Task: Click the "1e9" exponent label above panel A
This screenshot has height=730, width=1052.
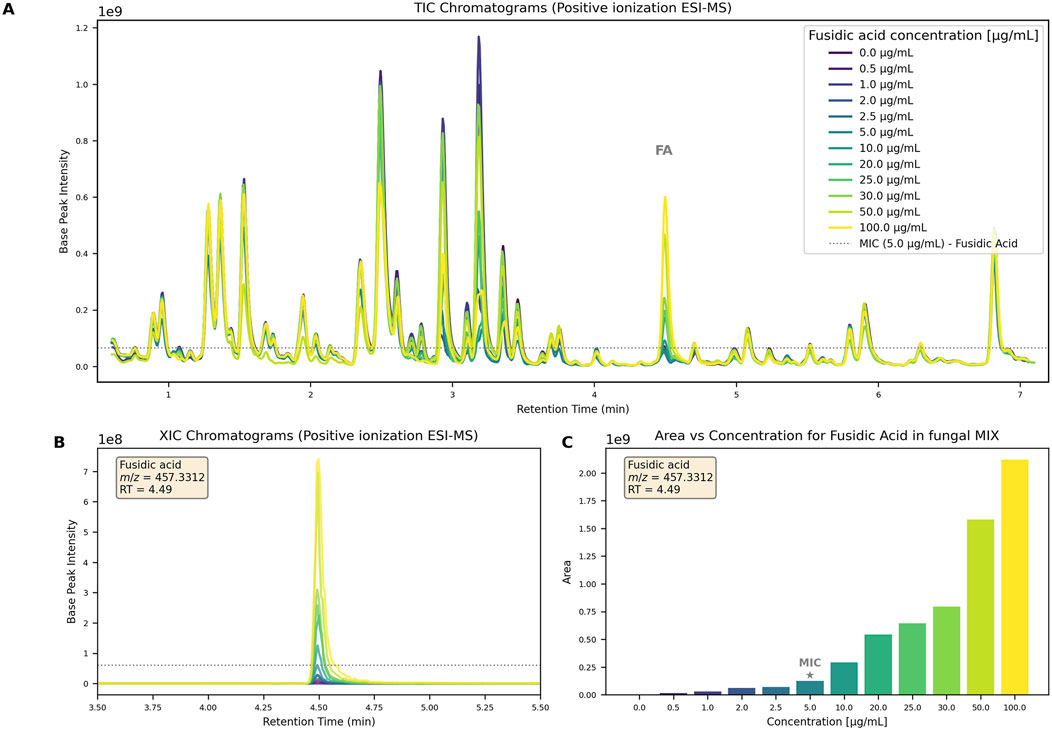Action: click(109, 12)
